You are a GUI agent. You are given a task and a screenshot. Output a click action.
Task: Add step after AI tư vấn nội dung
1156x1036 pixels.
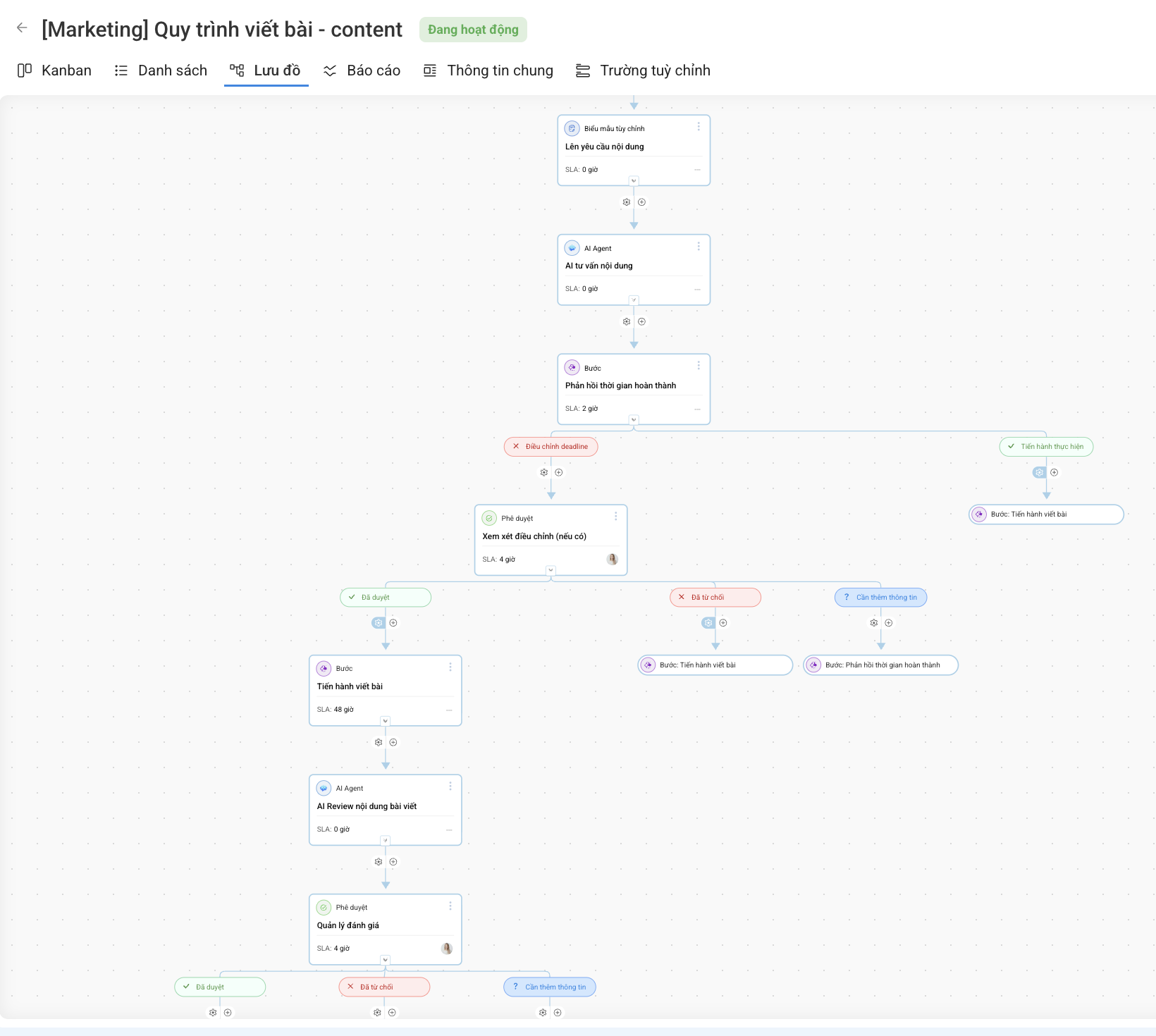click(x=641, y=322)
